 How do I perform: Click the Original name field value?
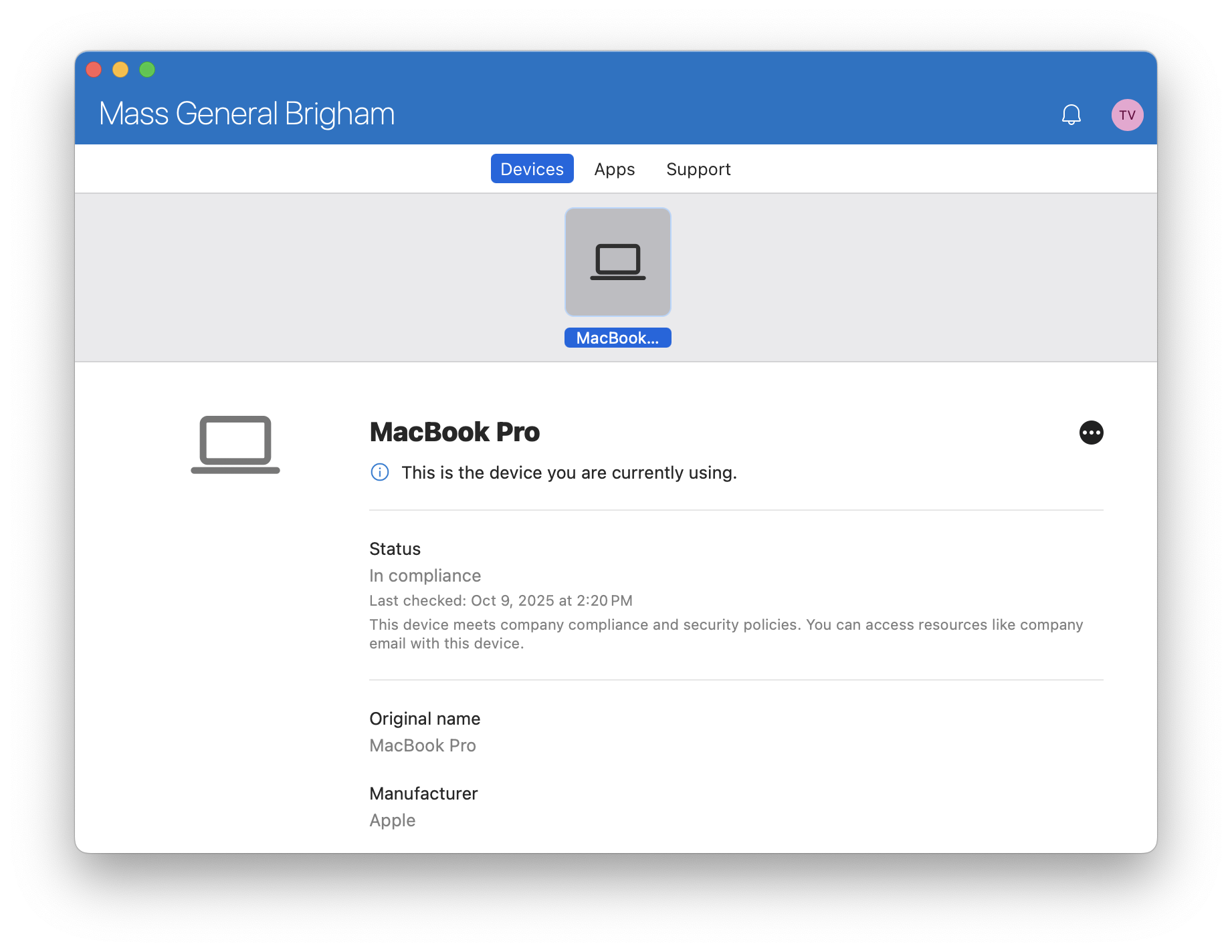(422, 745)
